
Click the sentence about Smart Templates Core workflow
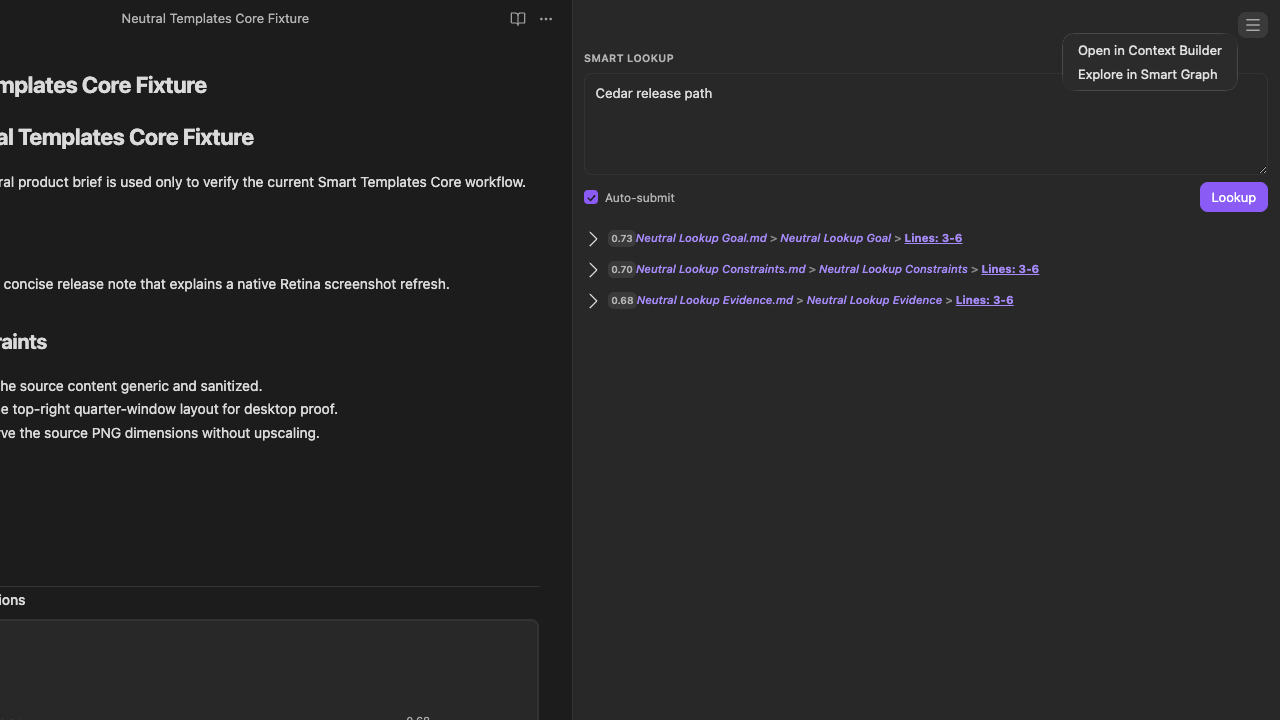coord(263,182)
